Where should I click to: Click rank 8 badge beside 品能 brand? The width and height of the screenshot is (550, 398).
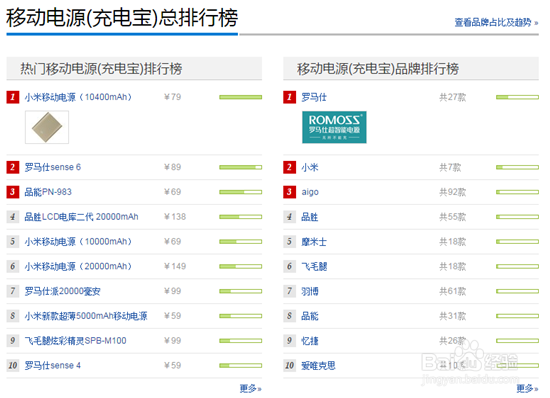289,316
